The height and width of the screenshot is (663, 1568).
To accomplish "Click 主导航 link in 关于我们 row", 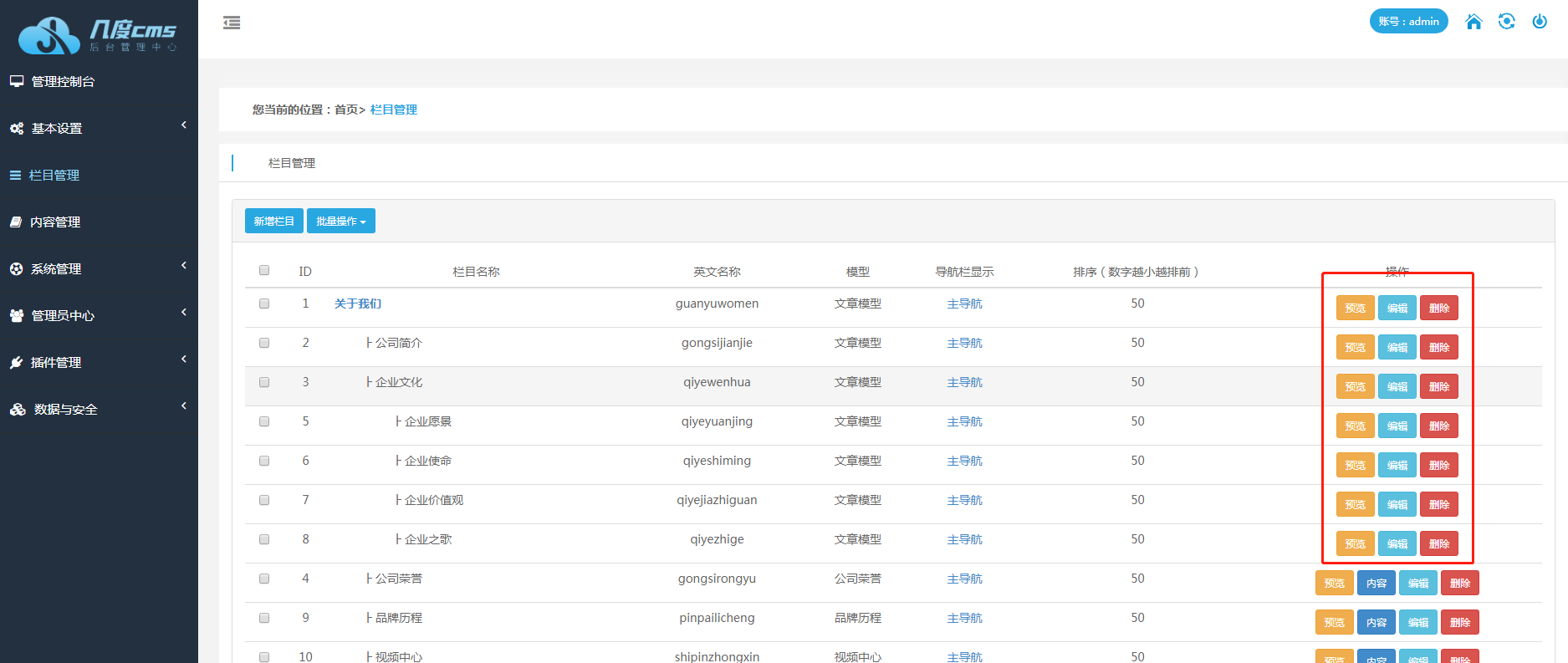I will (x=964, y=303).
